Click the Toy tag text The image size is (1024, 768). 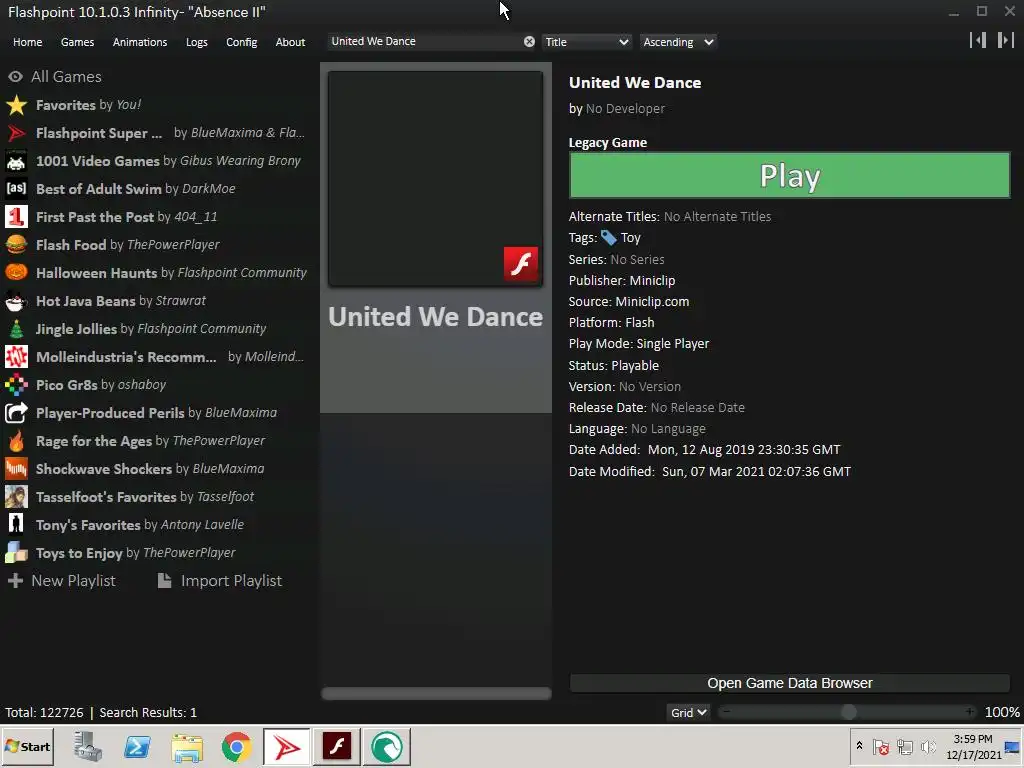[x=630, y=238]
